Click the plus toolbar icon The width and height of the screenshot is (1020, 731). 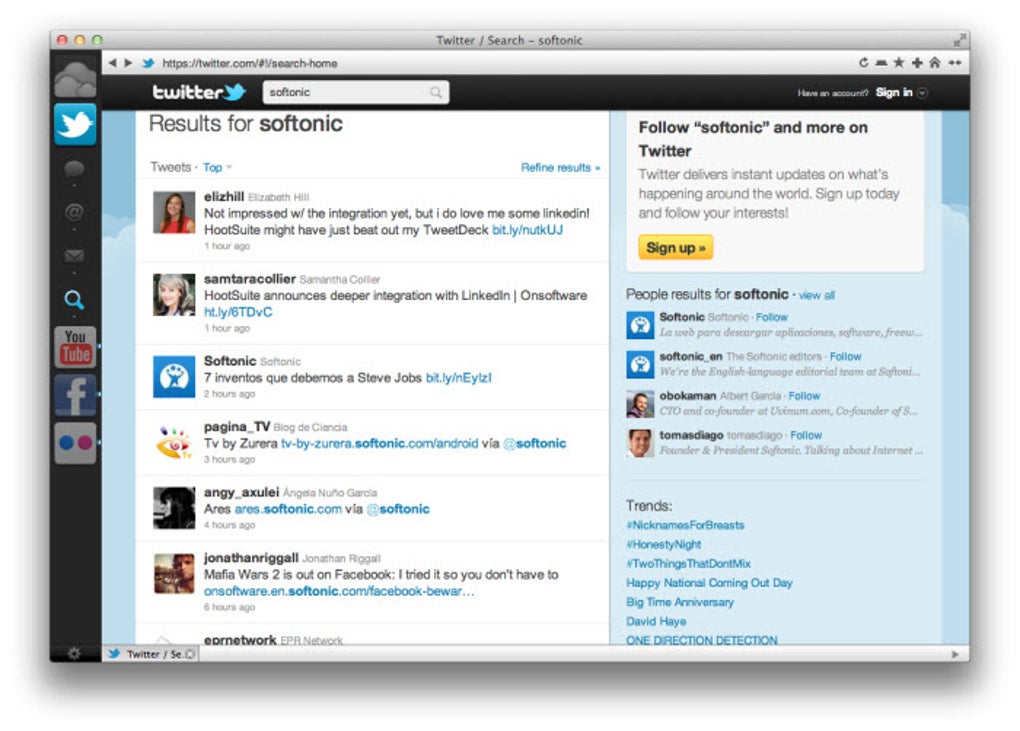point(917,62)
